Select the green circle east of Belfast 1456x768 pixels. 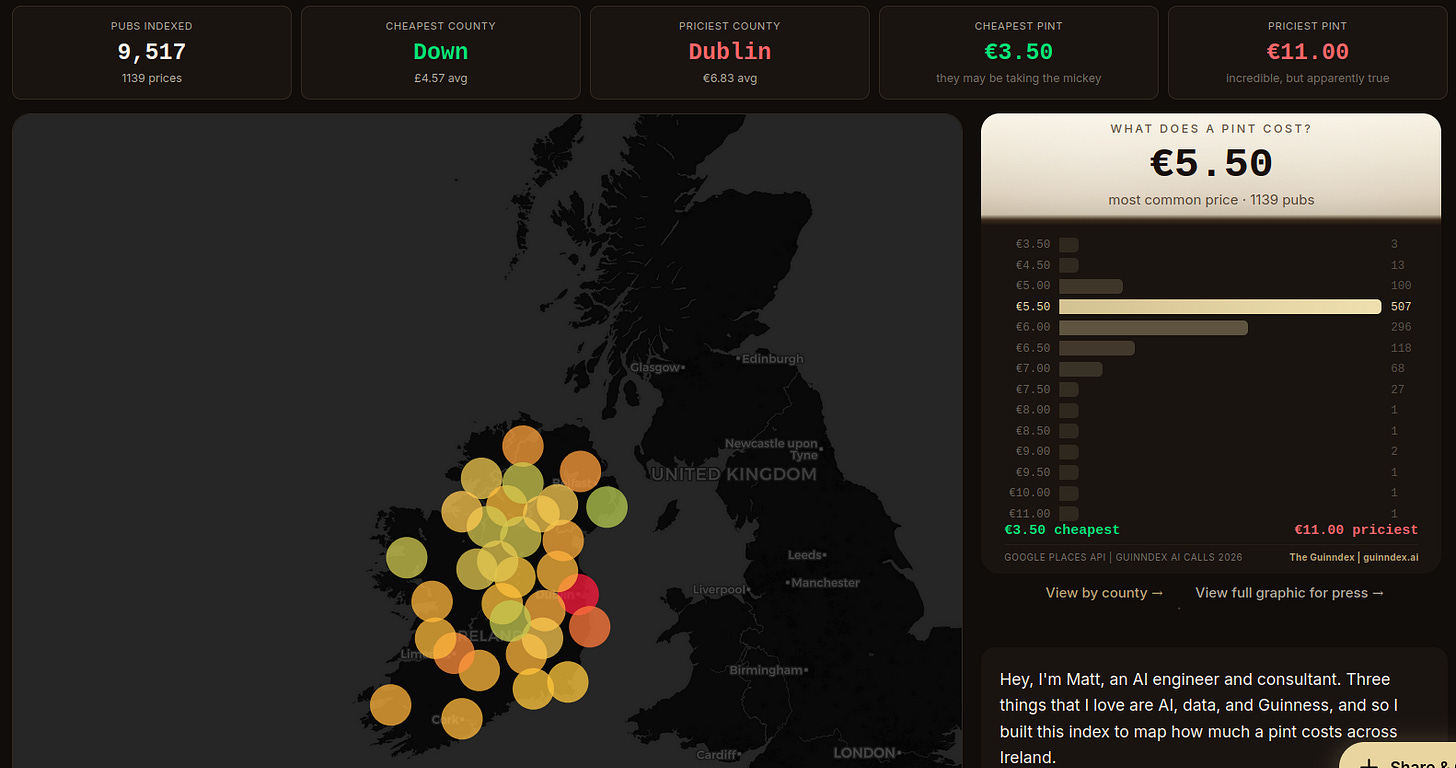tap(607, 507)
